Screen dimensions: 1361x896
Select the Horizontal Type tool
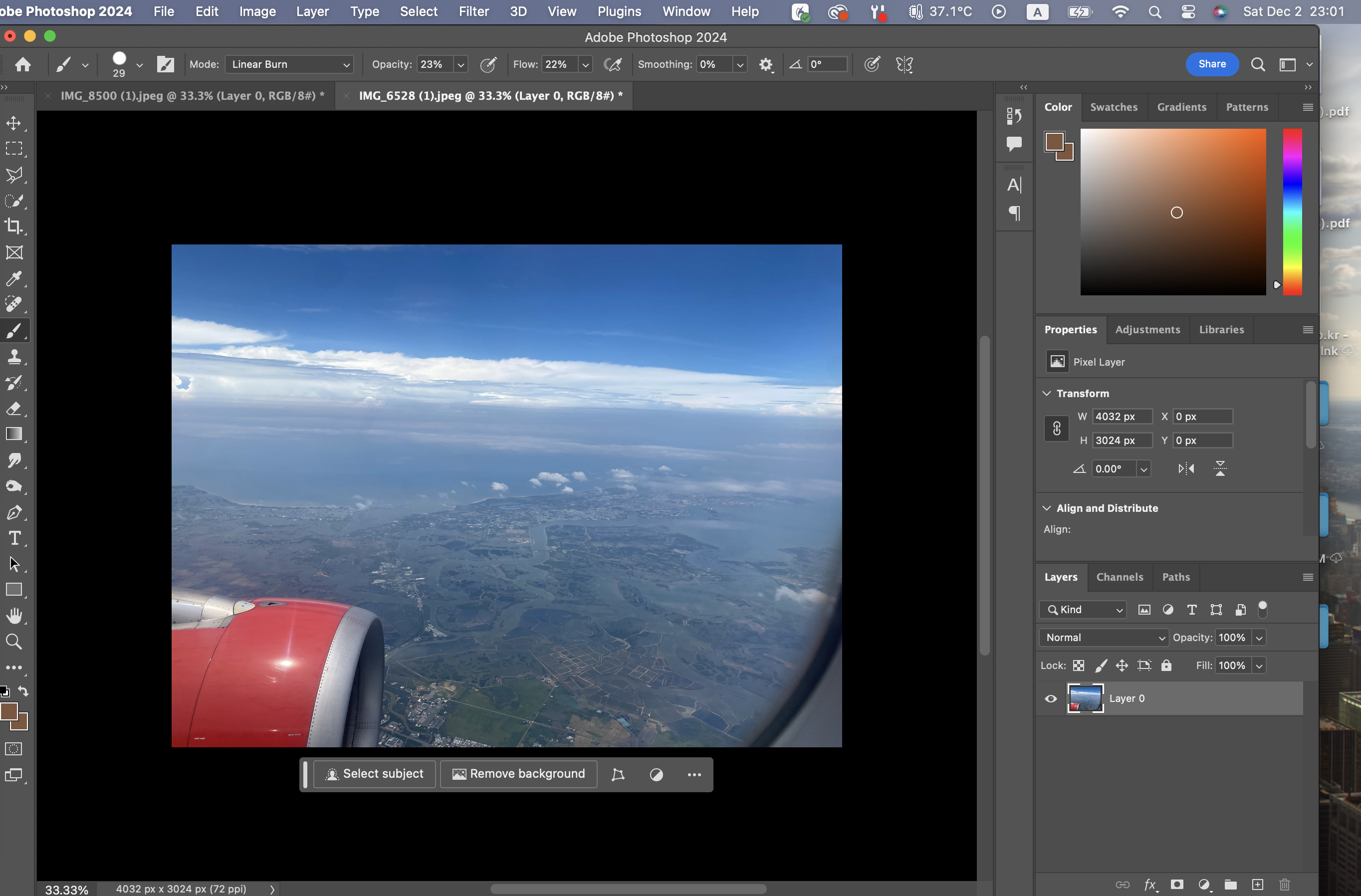(14, 538)
